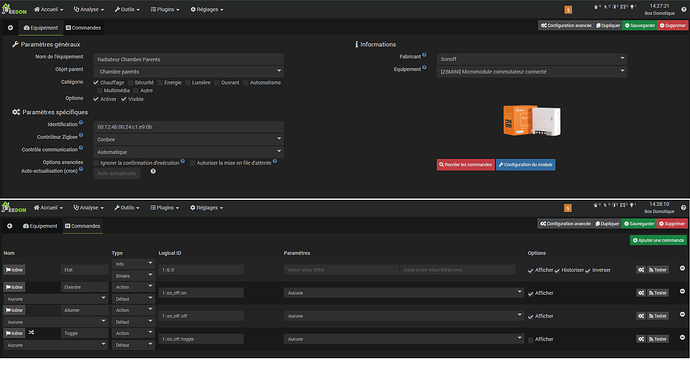Click help icon after 'Ignorer la confirmation d'exécution'
The width and height of the screenshot is (690, 368).
183,161
